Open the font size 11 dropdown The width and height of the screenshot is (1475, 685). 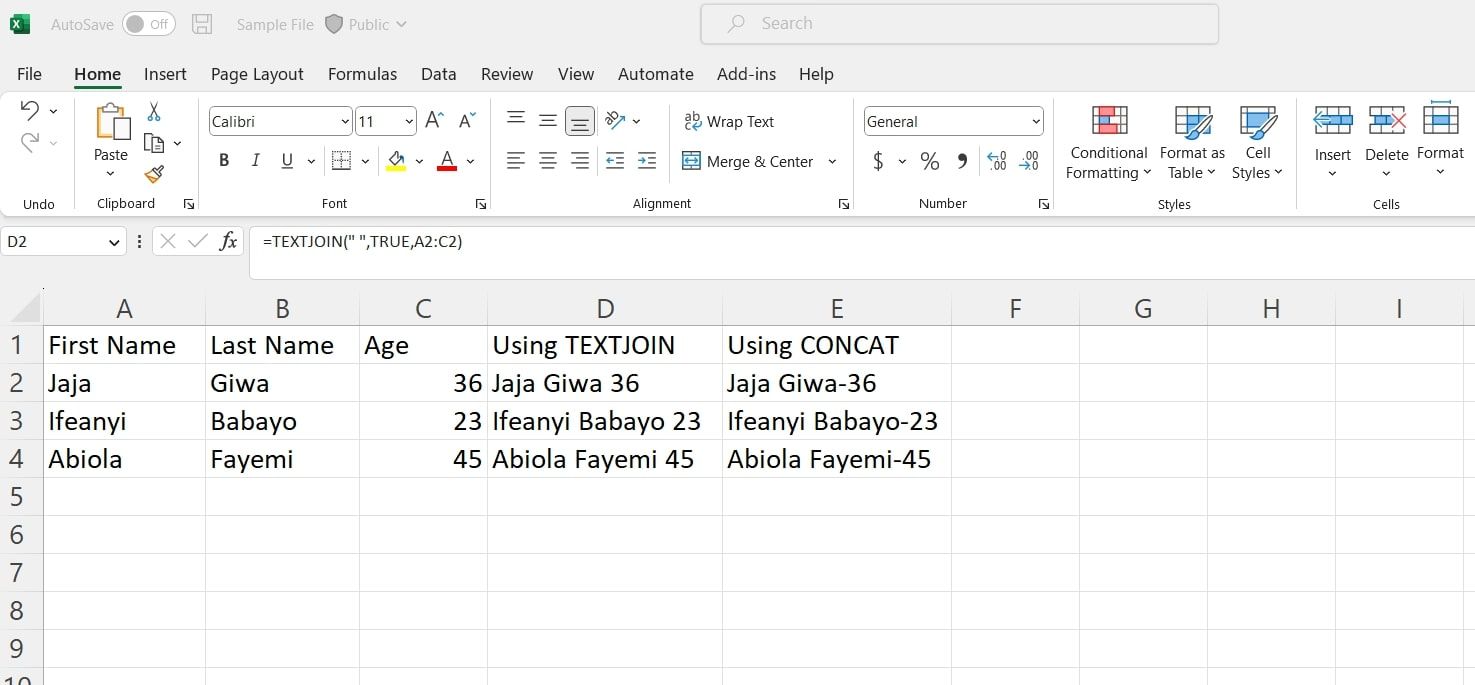point(409,122)
